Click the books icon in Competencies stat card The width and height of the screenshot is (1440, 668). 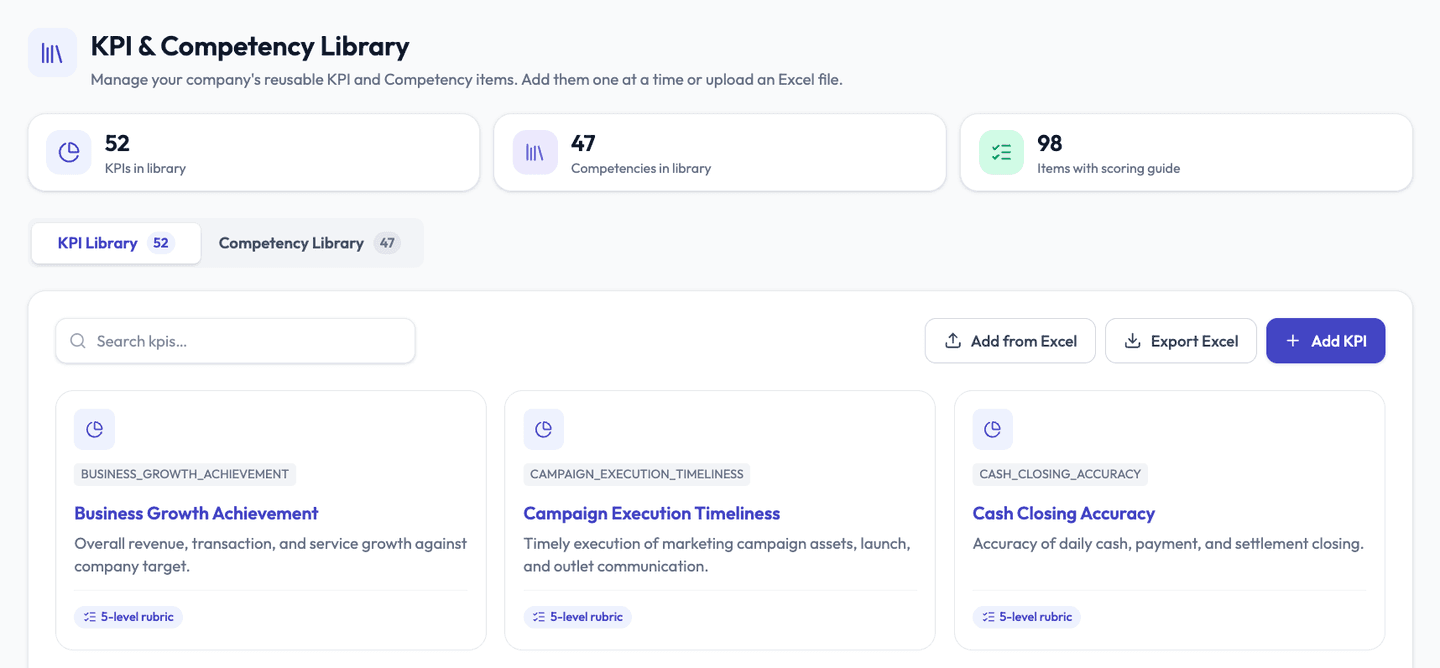(x=535, y=152)
